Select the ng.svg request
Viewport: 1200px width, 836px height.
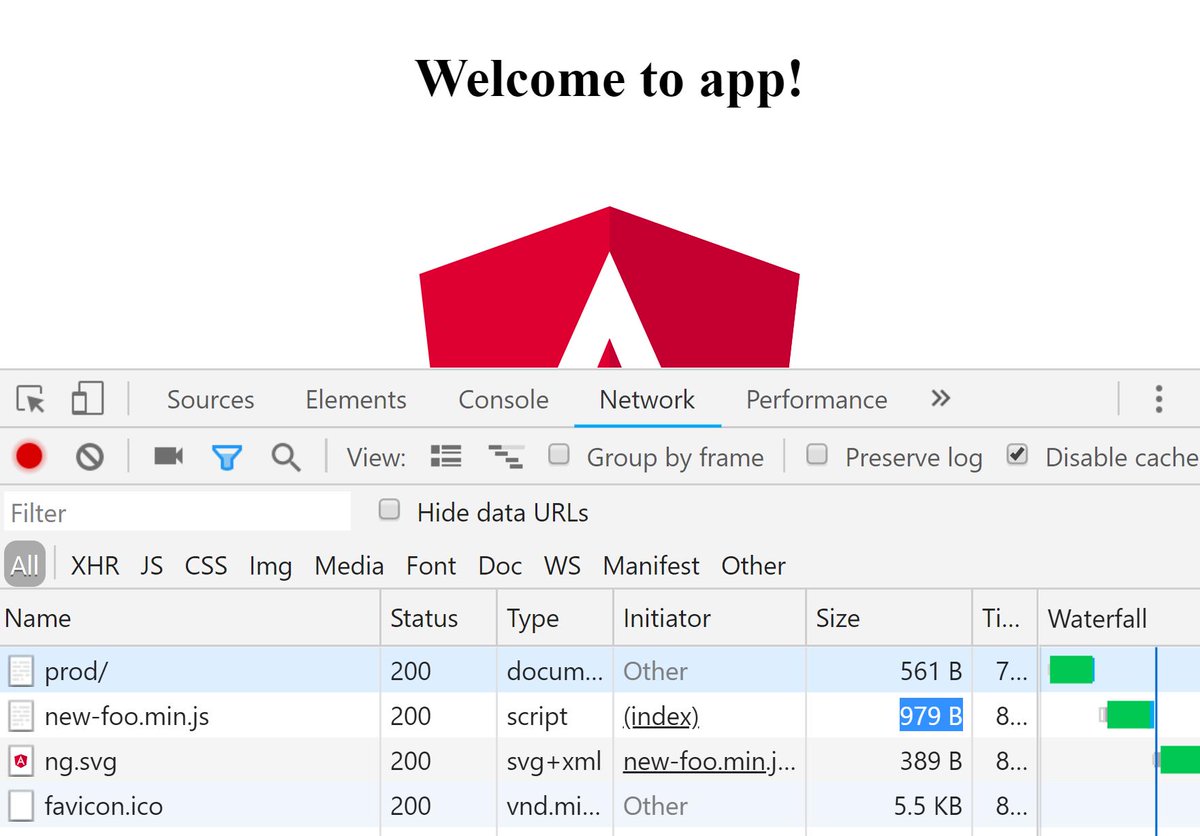(x=600, y=762)
